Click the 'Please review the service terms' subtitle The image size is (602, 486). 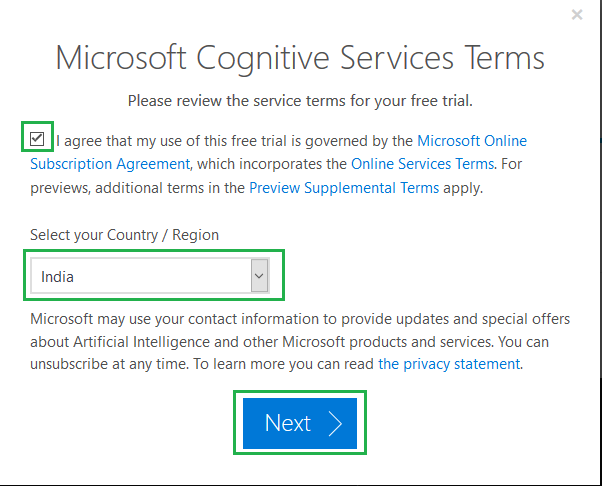pos(300,101)
